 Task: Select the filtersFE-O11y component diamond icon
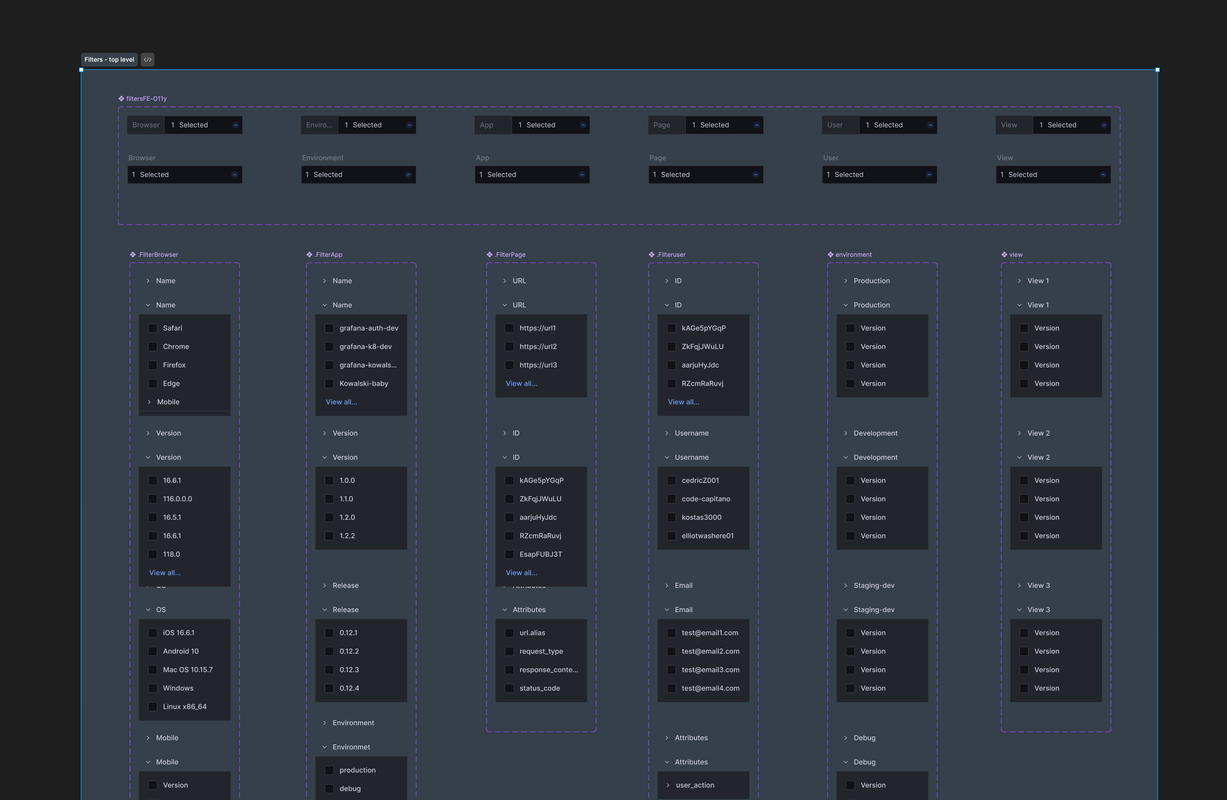click(121, 99)
